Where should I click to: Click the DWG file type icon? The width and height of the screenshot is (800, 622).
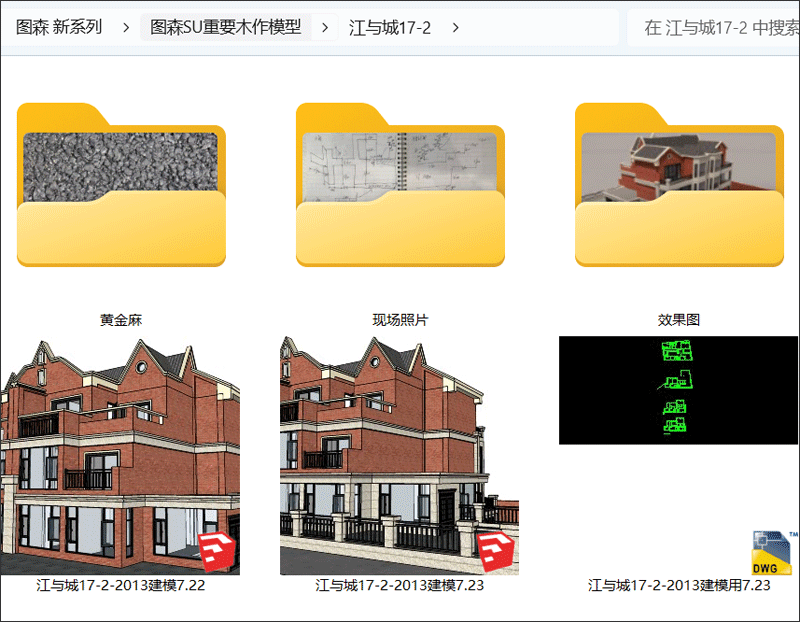coord(772,553)
